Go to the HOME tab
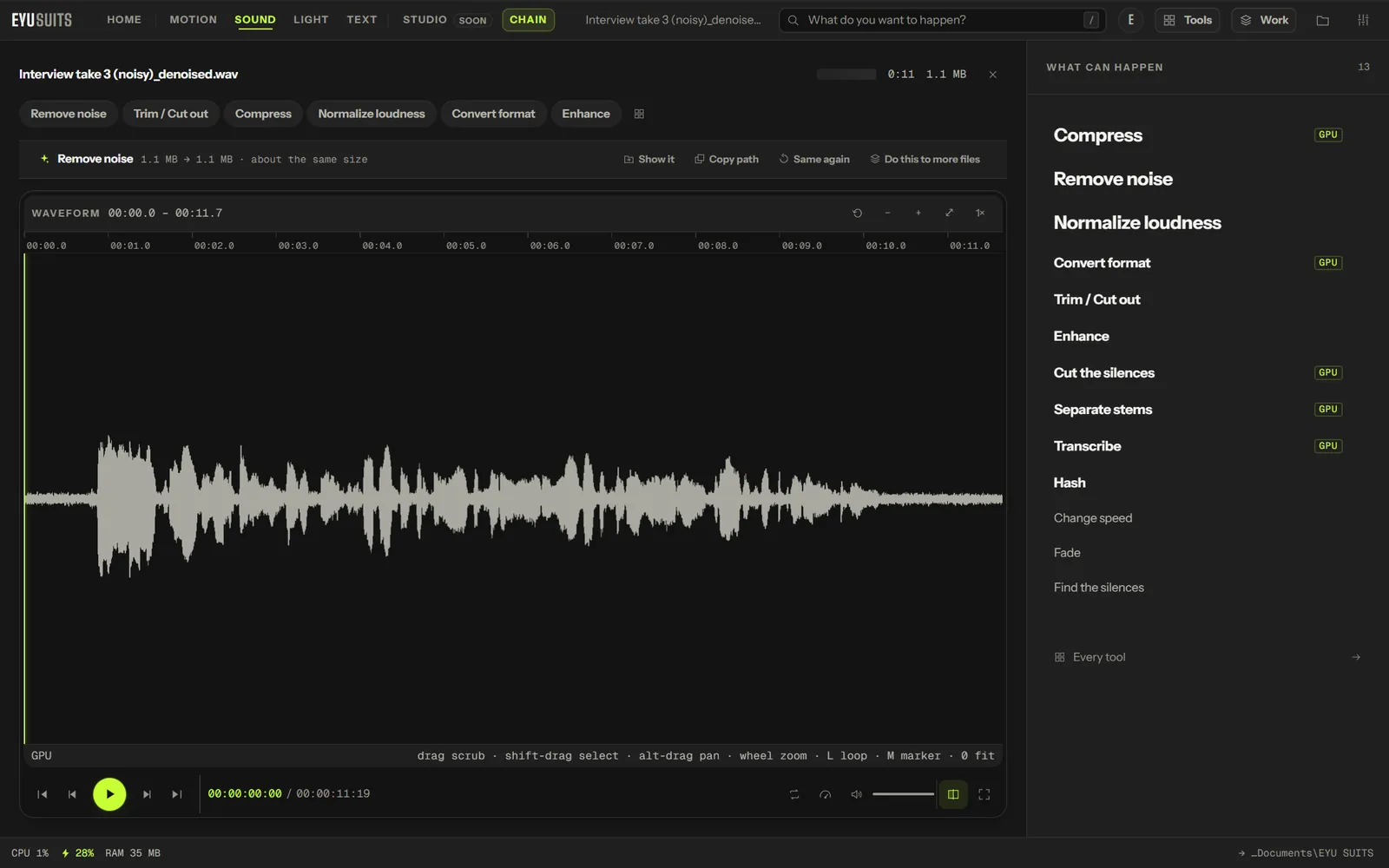 [124, 20]
